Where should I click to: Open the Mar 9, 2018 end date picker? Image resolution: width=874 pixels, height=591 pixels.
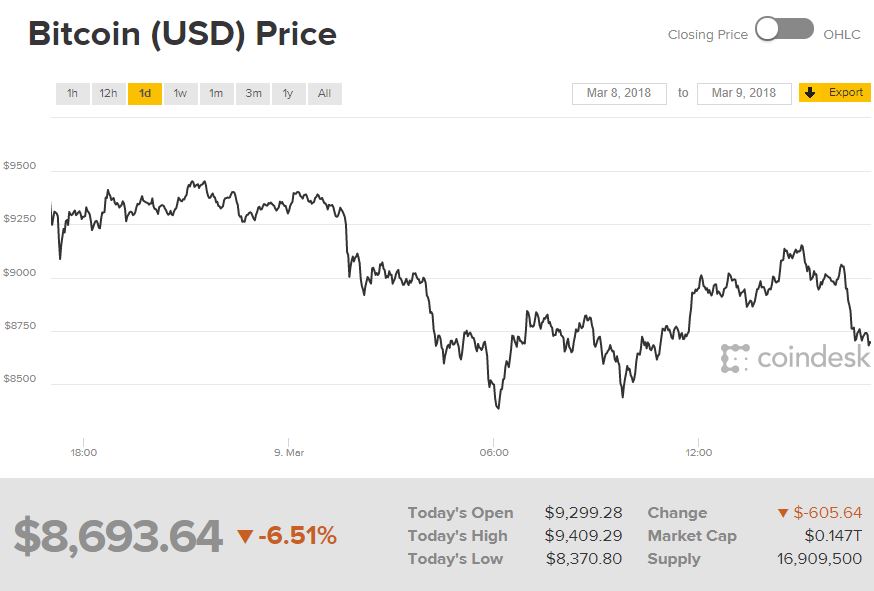(744, 93)
